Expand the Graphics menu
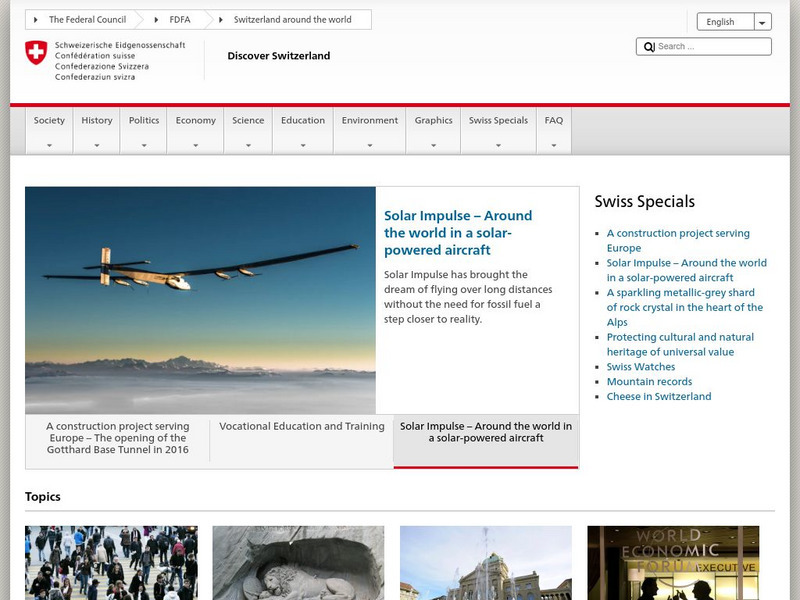The width and height of the screenshot is (800, 600). click(x=434, y=131)
